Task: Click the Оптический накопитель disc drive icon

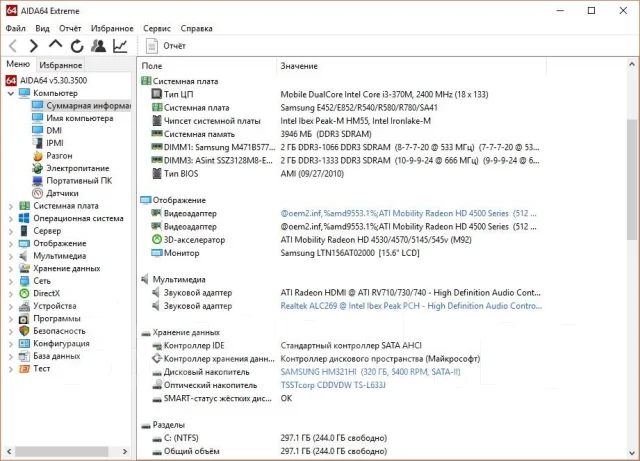Action: click(157, 384)
